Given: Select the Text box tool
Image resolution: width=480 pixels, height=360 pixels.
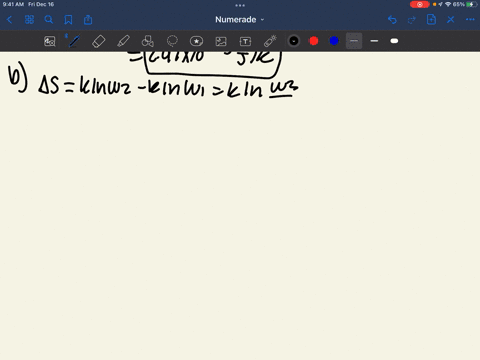Looking at the screenshot, I should (245, 41).
